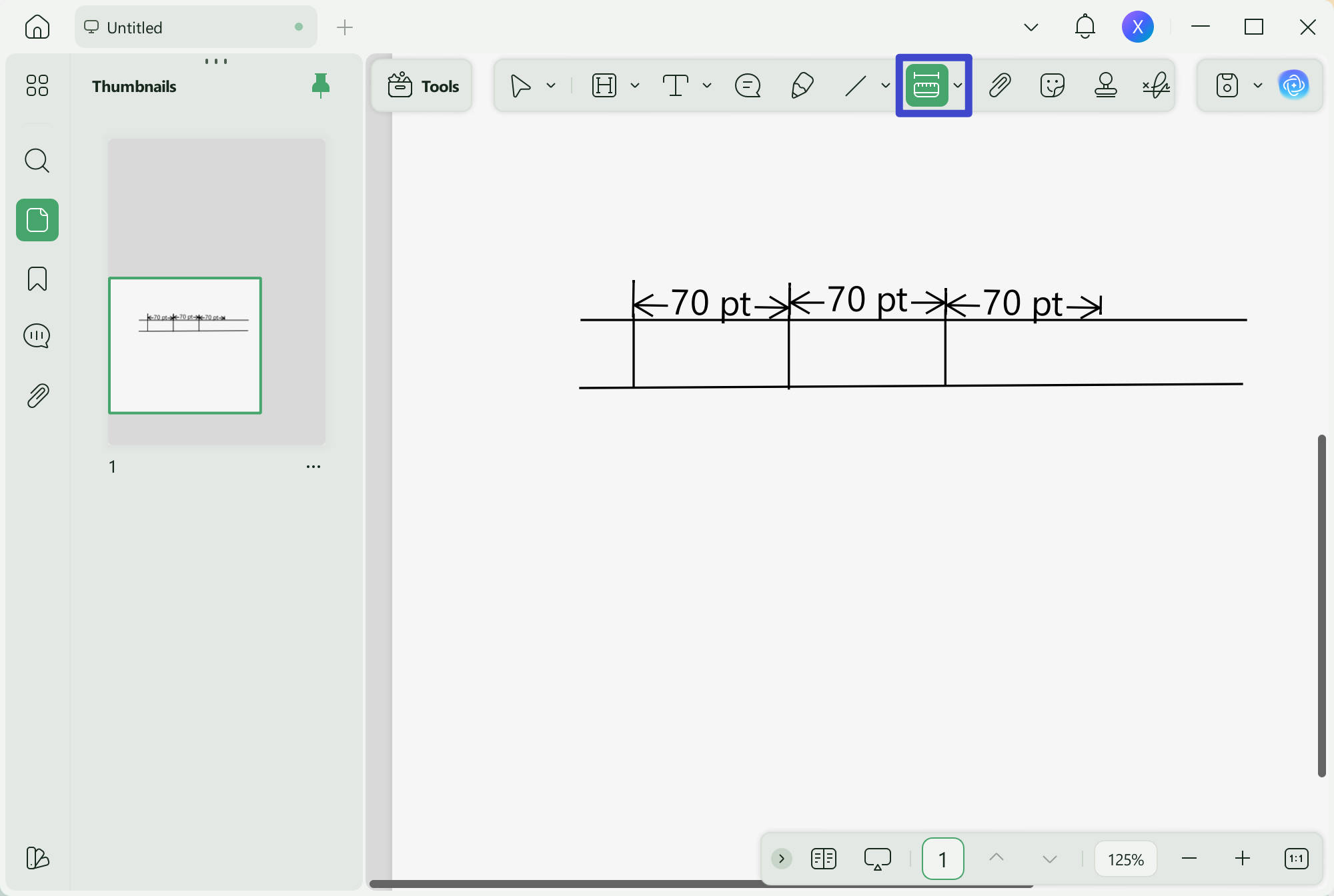This screenshot has height=896, width=1334.
Task: Expand the Line tool dropdown arrow
Action: pos(886,85)
